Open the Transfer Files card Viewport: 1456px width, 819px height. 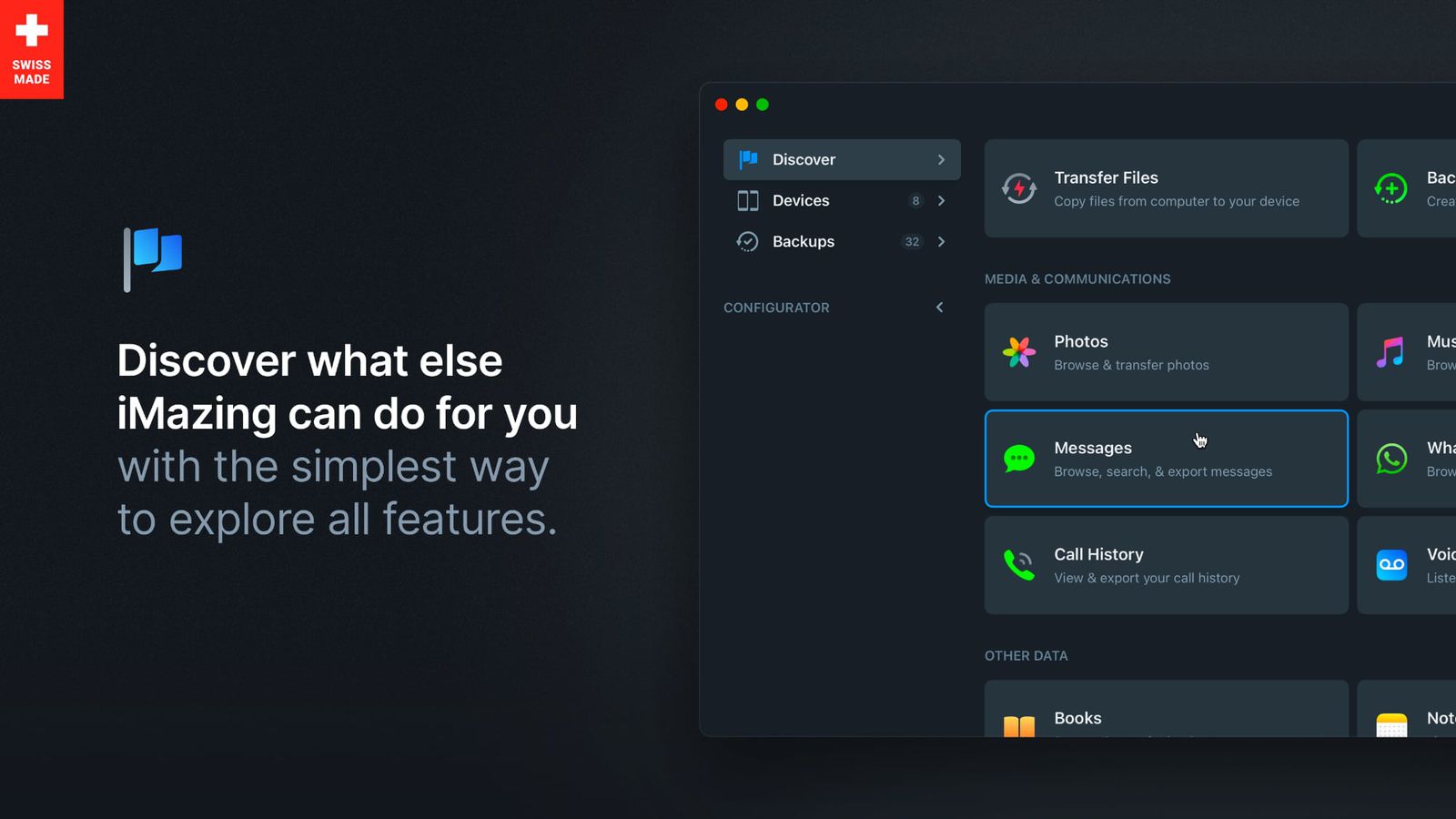(x=1166, y=188)
